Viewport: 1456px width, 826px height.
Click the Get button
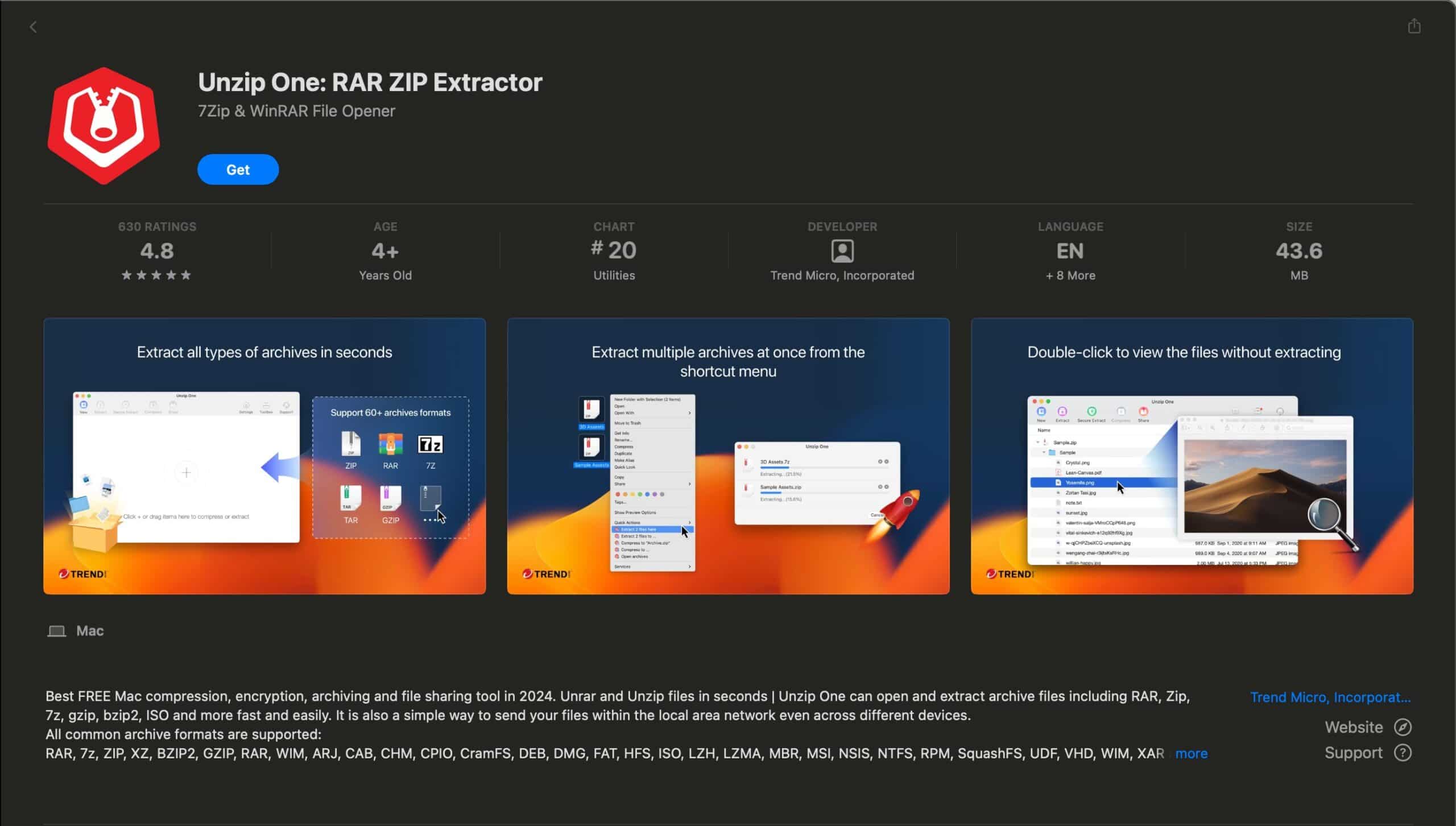(x=238, y=170)
